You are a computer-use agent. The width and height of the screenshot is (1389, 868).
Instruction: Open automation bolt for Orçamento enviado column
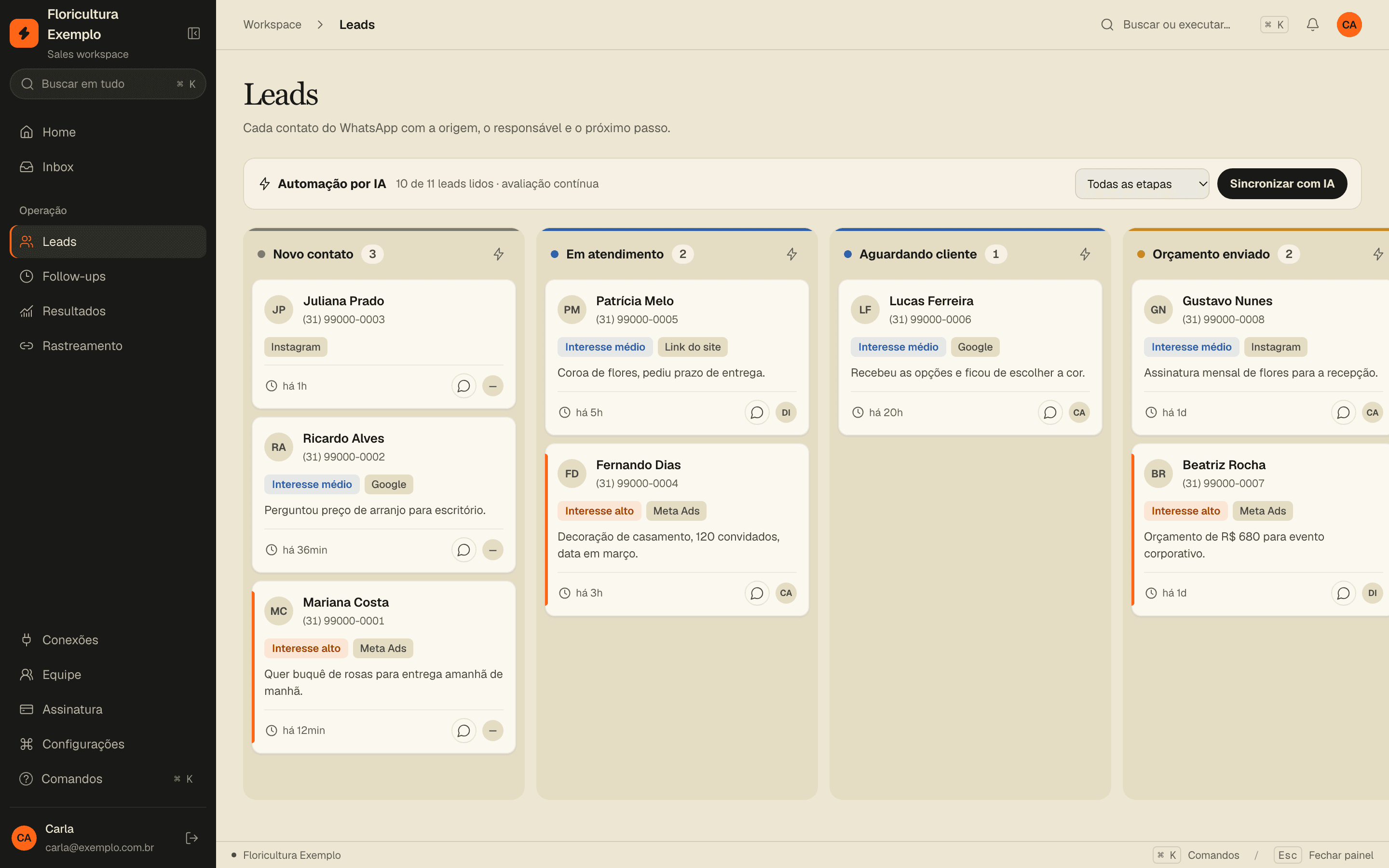[1378, 254]
